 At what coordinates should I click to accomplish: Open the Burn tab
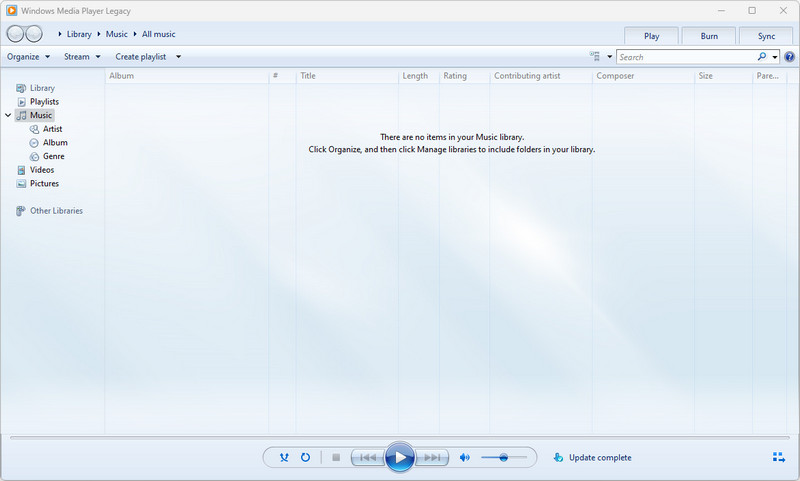(709, 36)
